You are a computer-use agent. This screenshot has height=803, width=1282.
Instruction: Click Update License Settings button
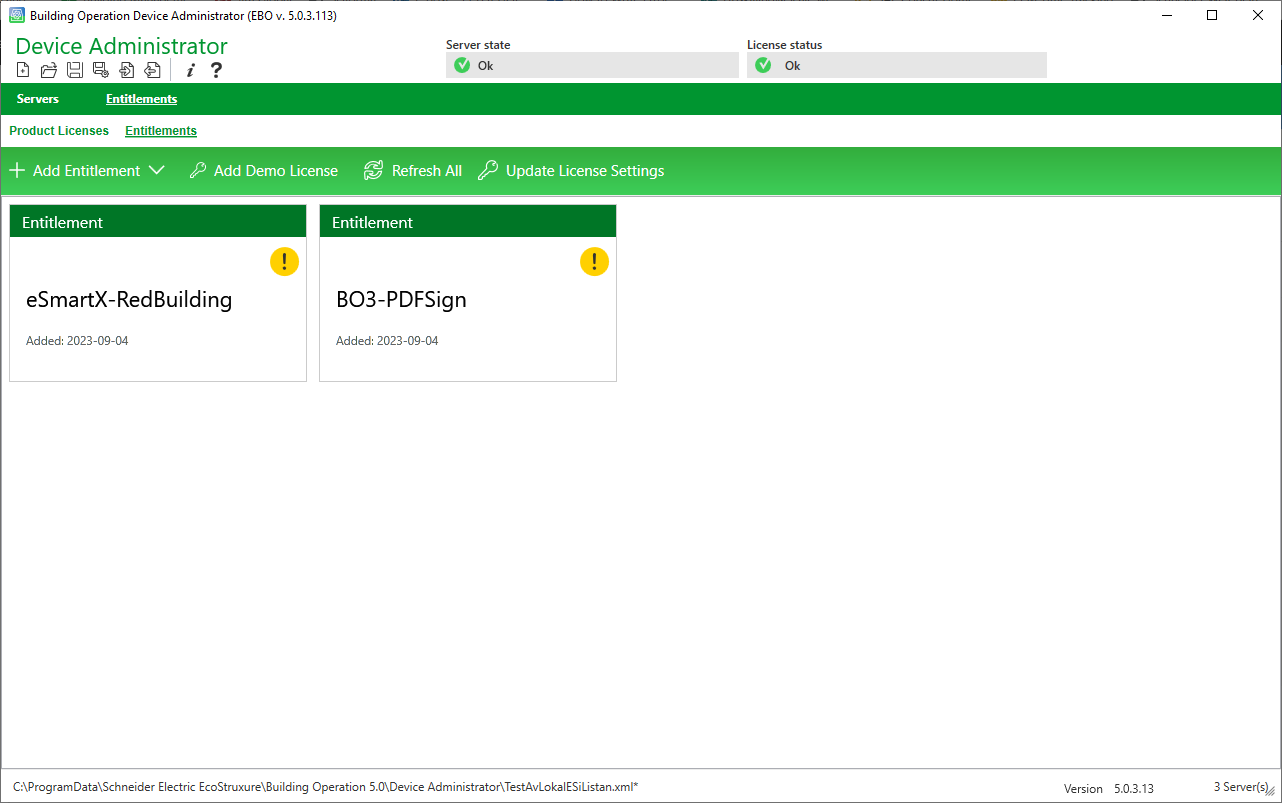pos(571,171)
